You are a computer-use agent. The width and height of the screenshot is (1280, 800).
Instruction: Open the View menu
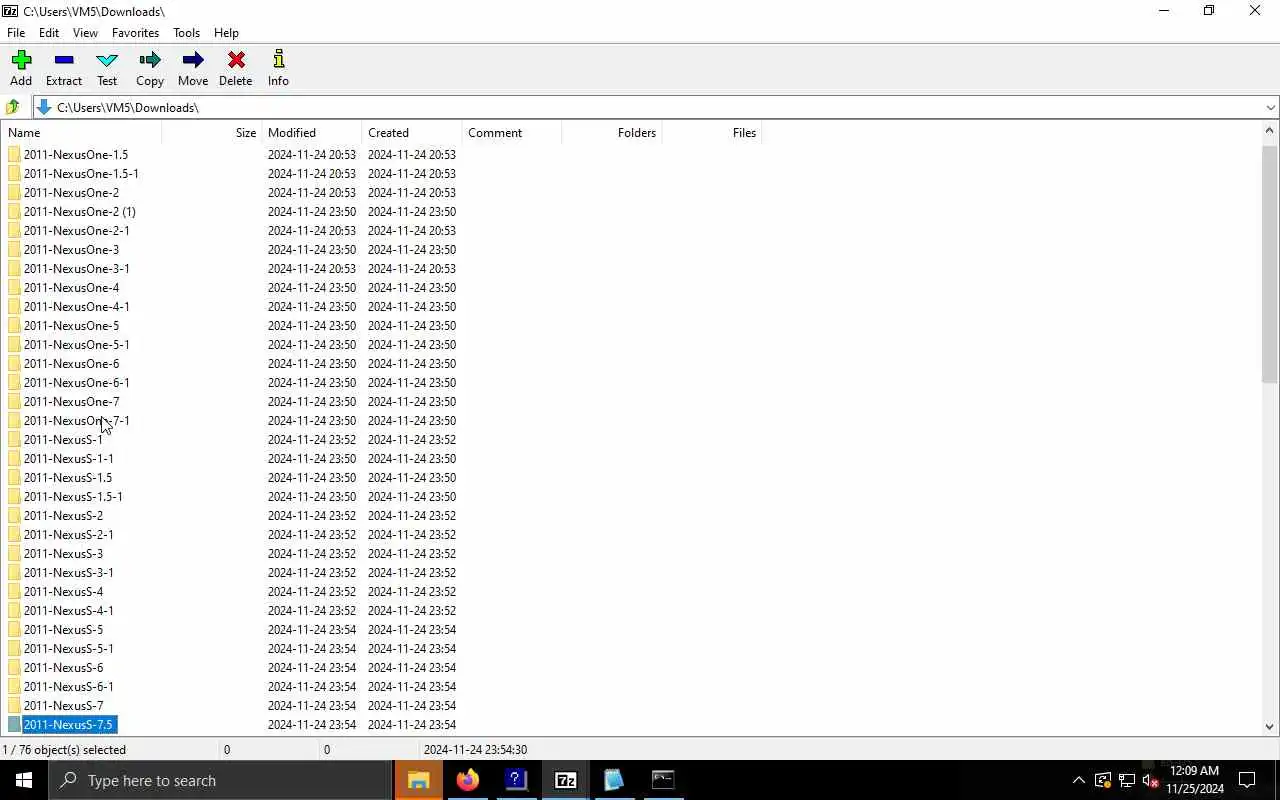86,33
